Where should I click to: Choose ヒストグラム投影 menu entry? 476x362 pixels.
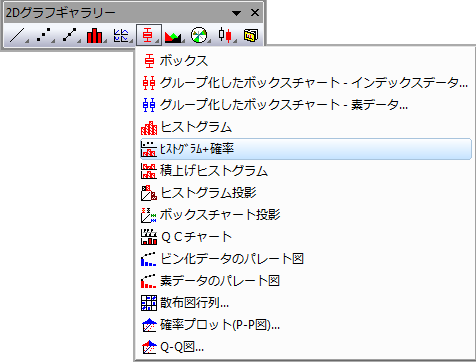(306, 193)
